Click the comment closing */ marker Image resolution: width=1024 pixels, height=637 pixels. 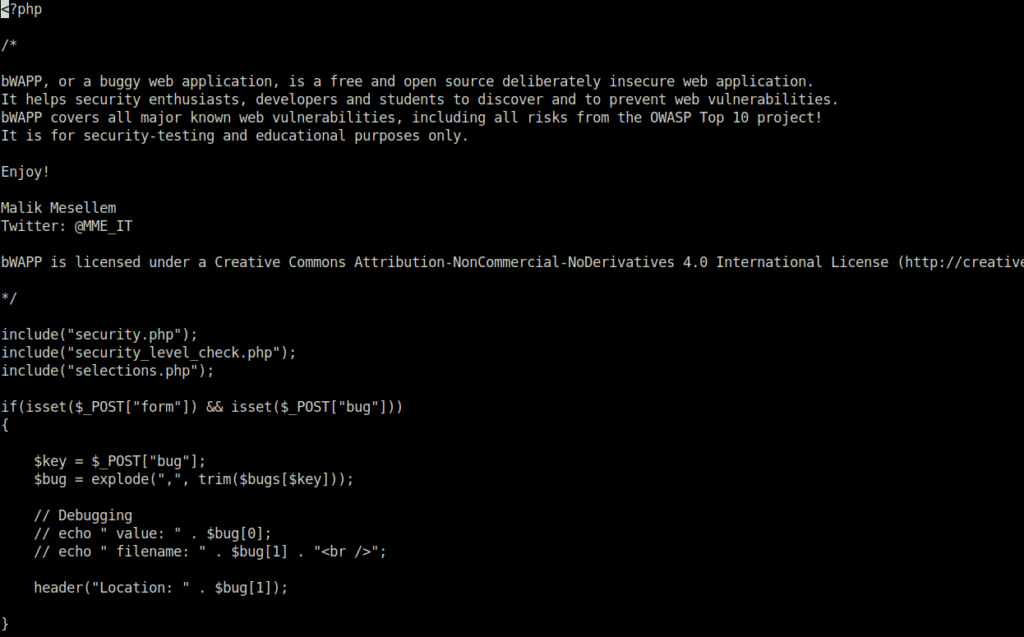click(9, 299)
